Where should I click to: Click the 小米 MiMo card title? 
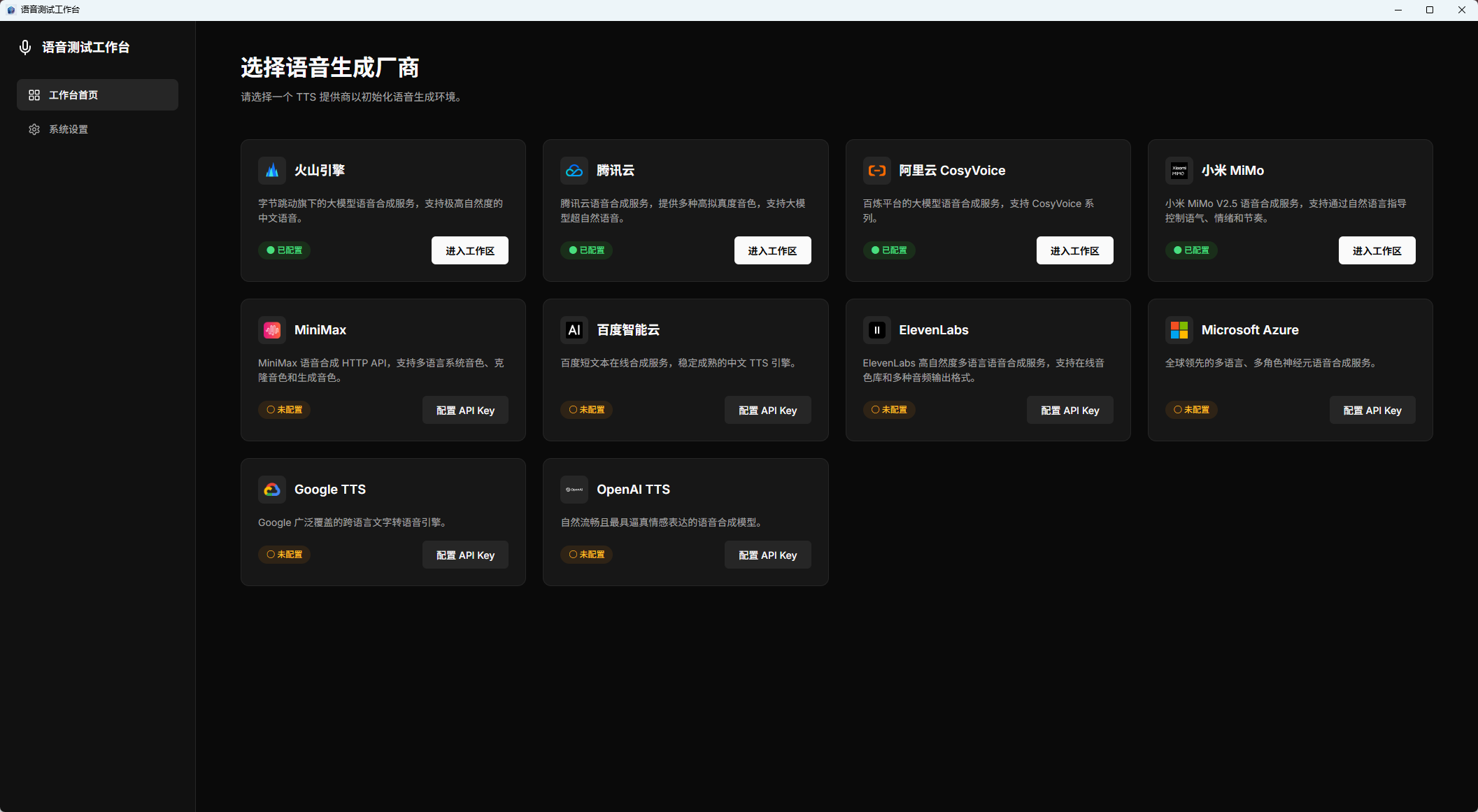pyautogui.click(x=1232, y=171)
